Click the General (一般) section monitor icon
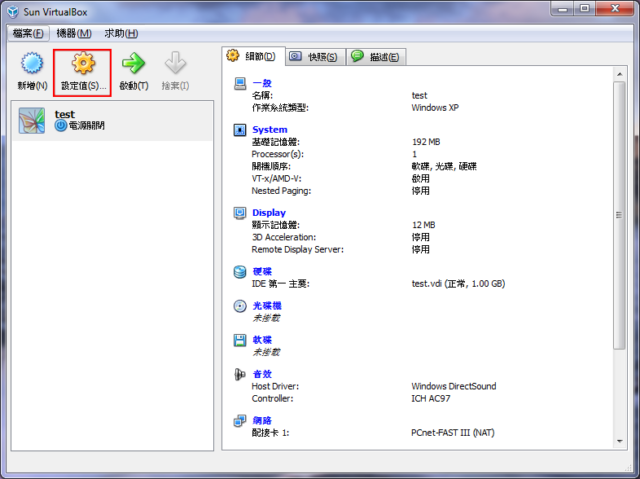640x479 pixels. pyautogui.click(x=240, y=84)
